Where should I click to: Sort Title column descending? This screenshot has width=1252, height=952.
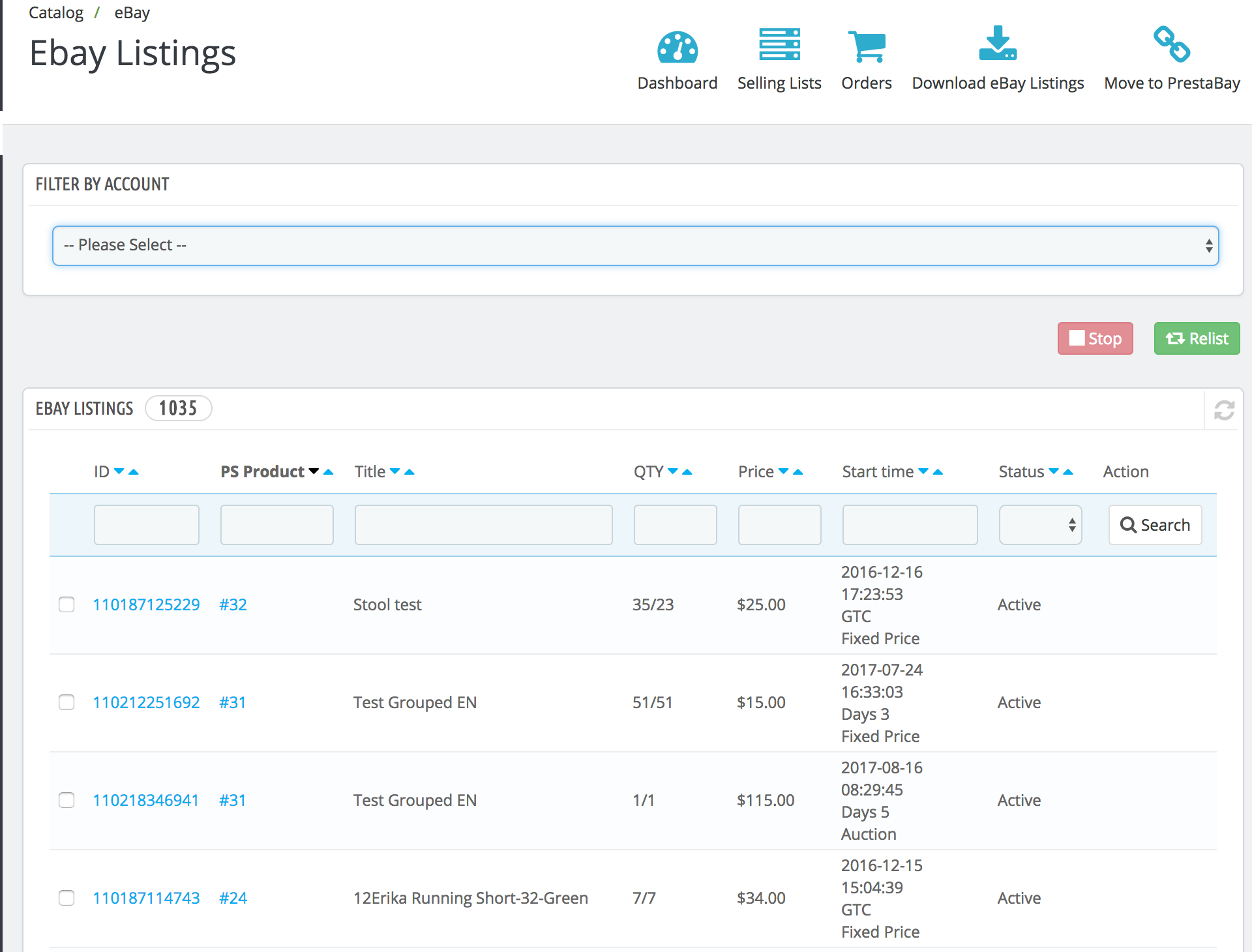[395, 471]
